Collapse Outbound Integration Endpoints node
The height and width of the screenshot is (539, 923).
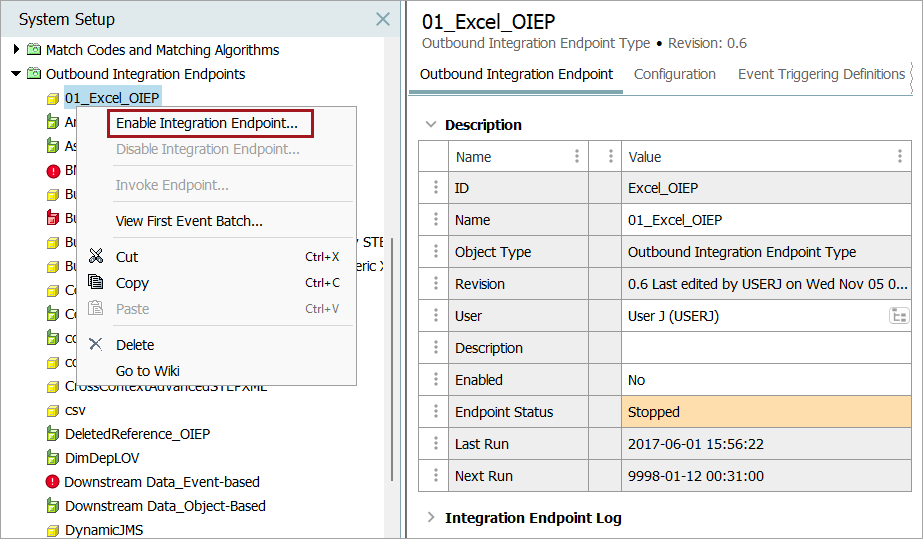16,74
